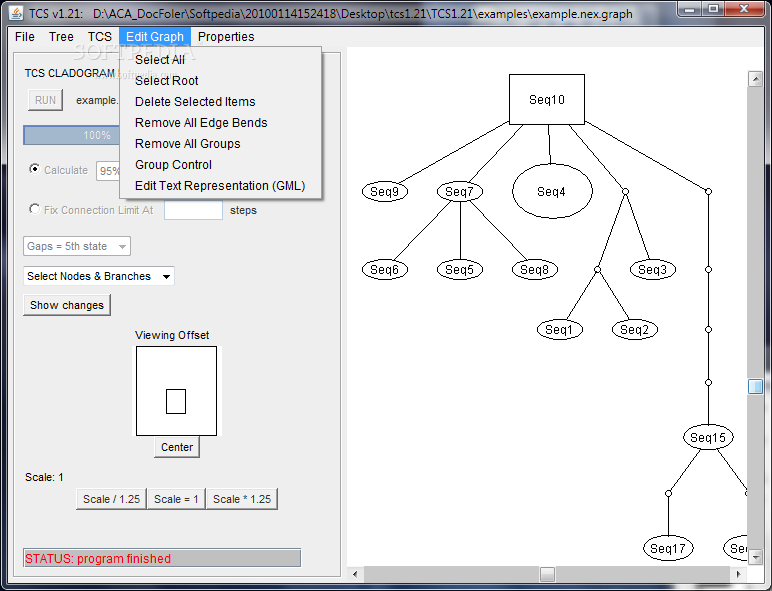
Task: Click the connection limit steps field
Action: coord(193,210)
